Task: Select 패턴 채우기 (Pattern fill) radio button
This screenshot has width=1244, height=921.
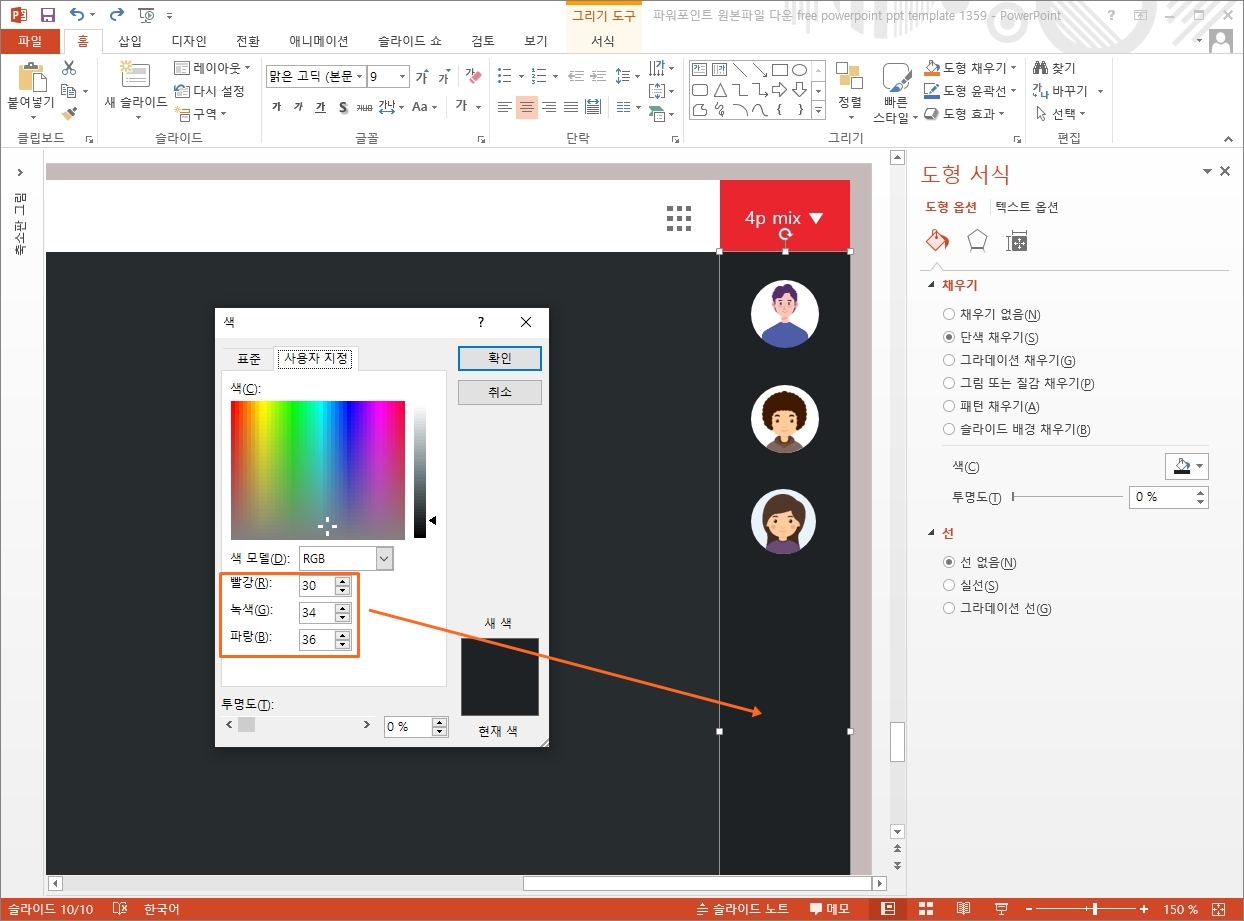Action: click(x=949, y=406)
